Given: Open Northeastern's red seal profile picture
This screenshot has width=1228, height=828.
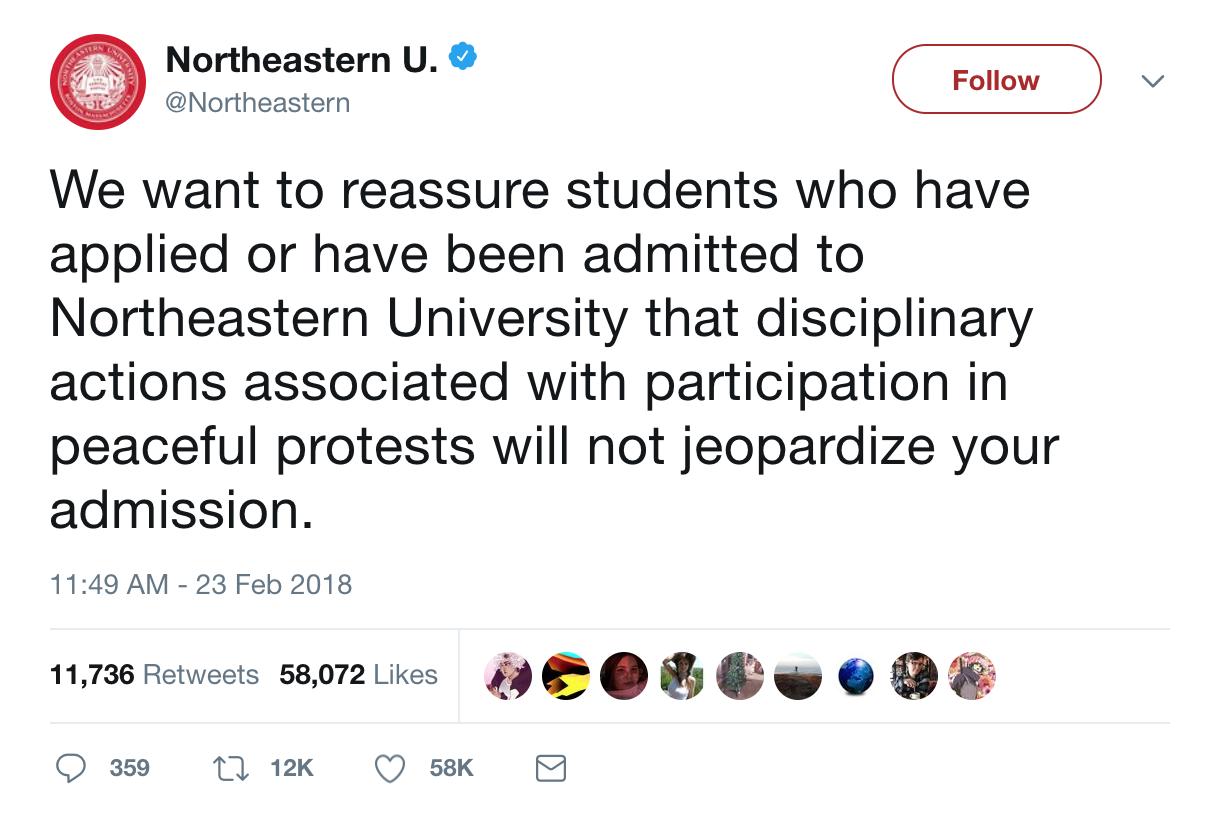Looking at the screenshot, I should (98, 82).
